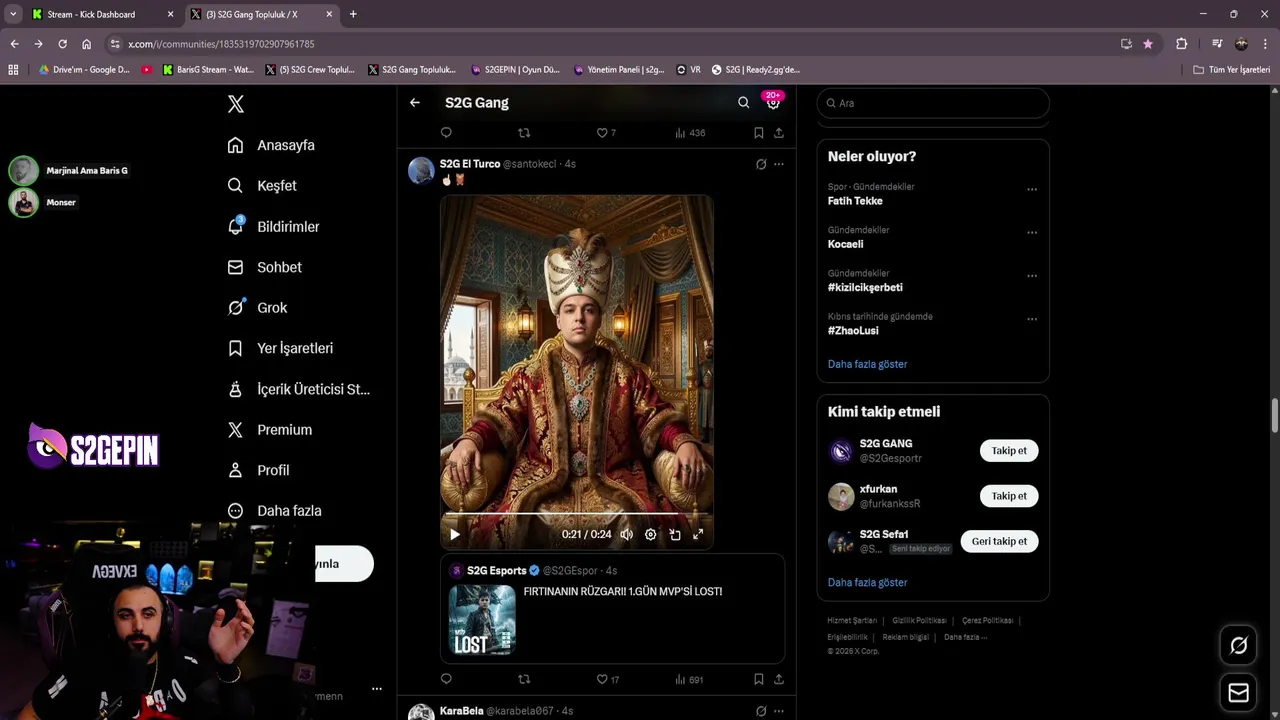Seek on the video progress bar
Image resolution: width=1280 pixels, height=720 pixels.
click(576, 513)
